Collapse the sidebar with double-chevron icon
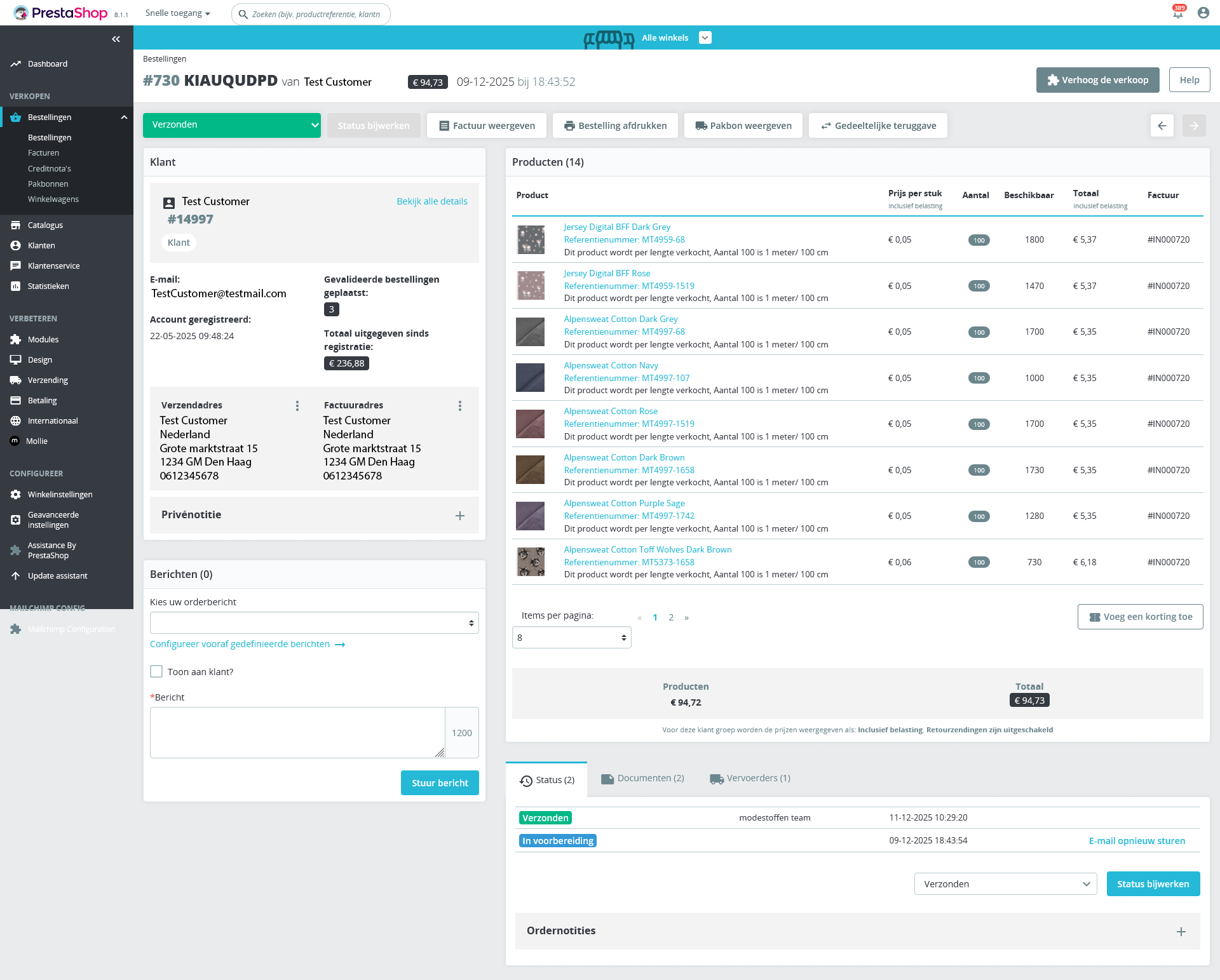Screen dimensions: 1220x980 point(116,39)
